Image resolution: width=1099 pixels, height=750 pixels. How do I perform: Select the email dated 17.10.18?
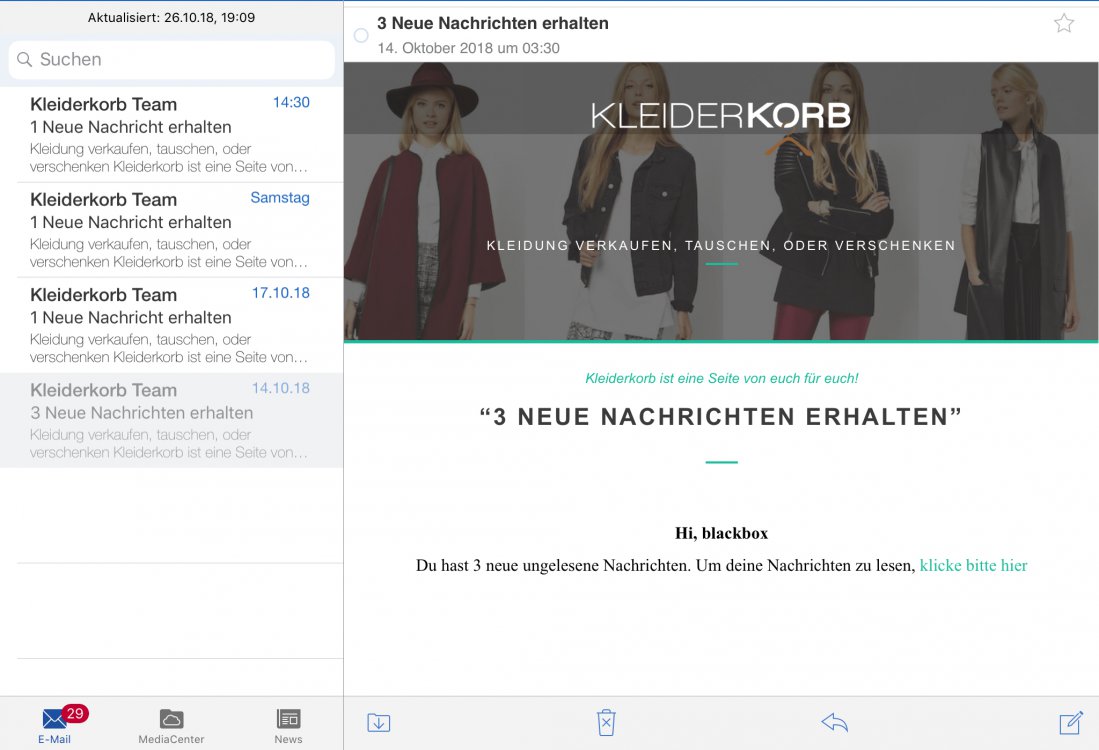click(170, 325)
